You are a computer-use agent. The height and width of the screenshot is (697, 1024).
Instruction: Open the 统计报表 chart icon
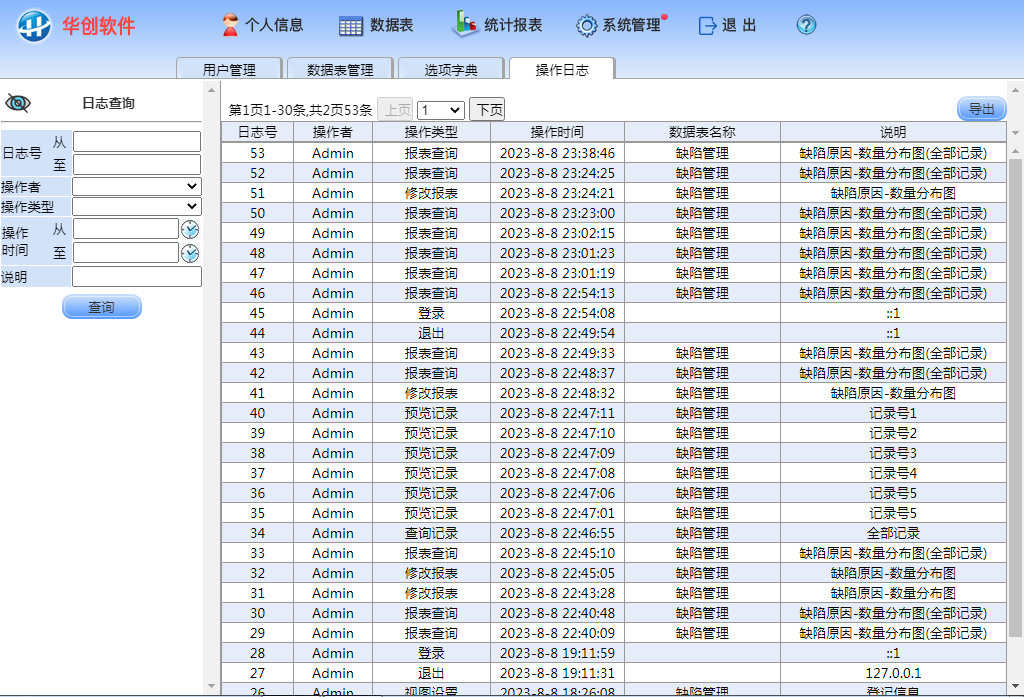[466, 24]
